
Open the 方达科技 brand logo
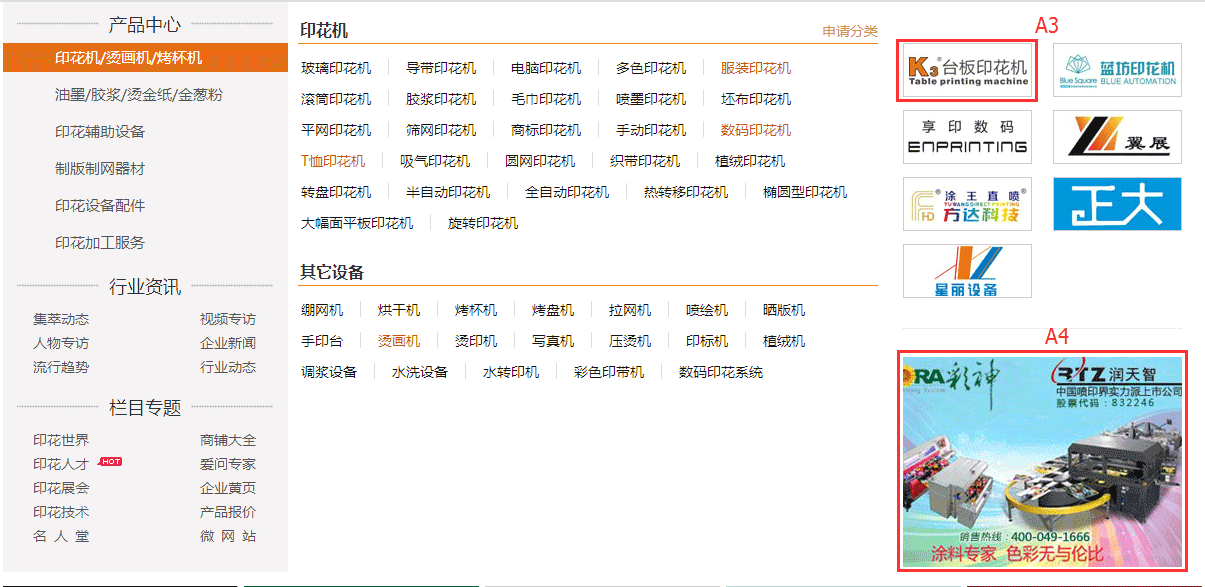pos(967,204)
